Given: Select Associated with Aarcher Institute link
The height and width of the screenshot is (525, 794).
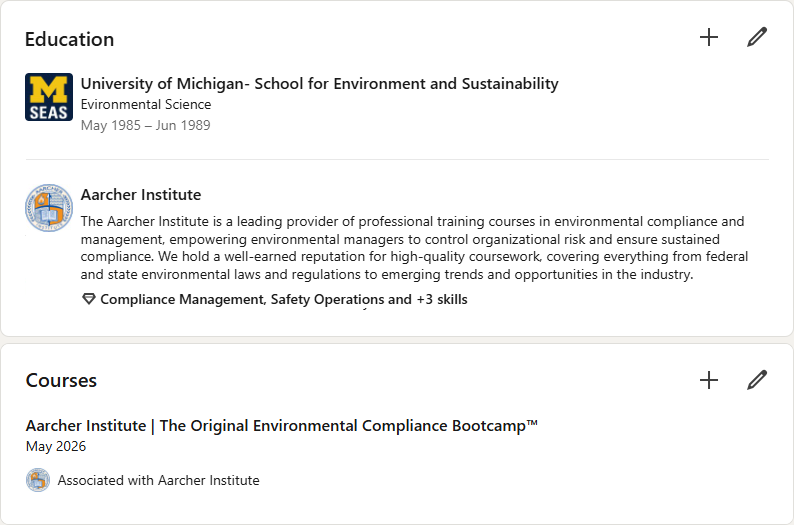Looking at the screenshot, I should click(158, 481).
